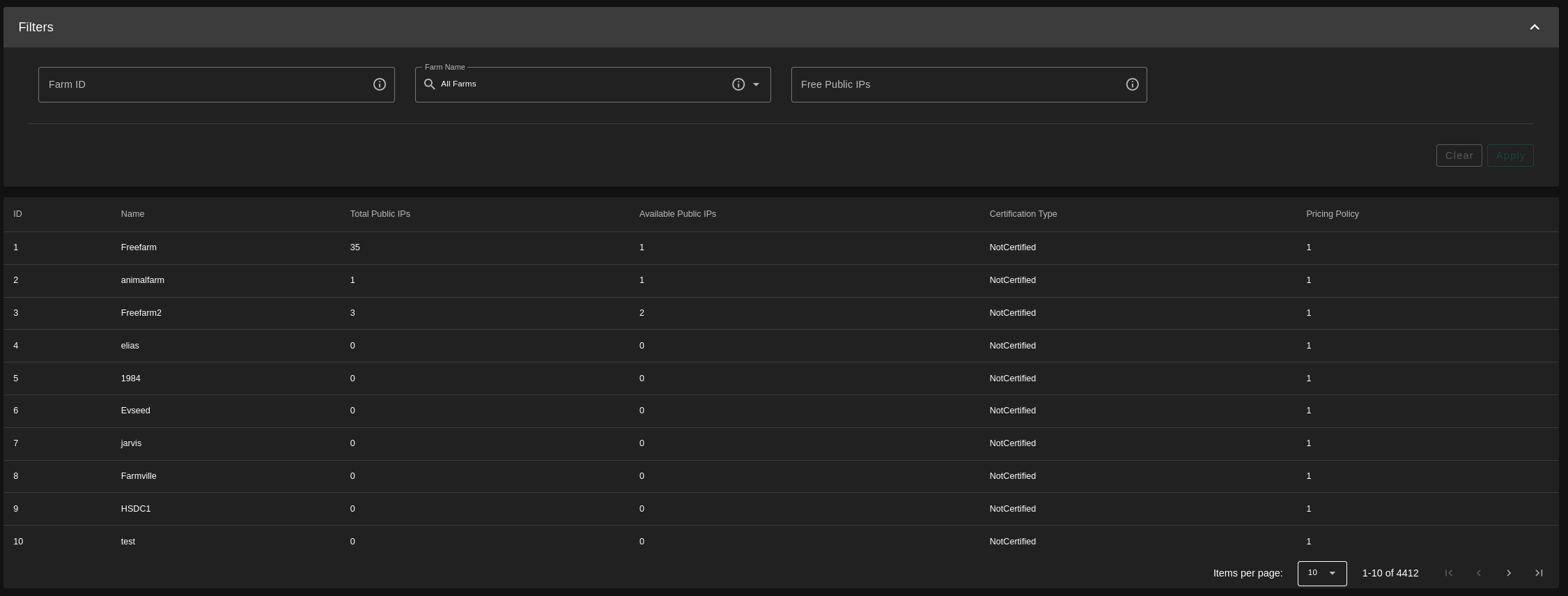The height and width of the screenshot is (596, 1568).
Task: Jump to the last page of farms
Action: (x=1539, y=573)
